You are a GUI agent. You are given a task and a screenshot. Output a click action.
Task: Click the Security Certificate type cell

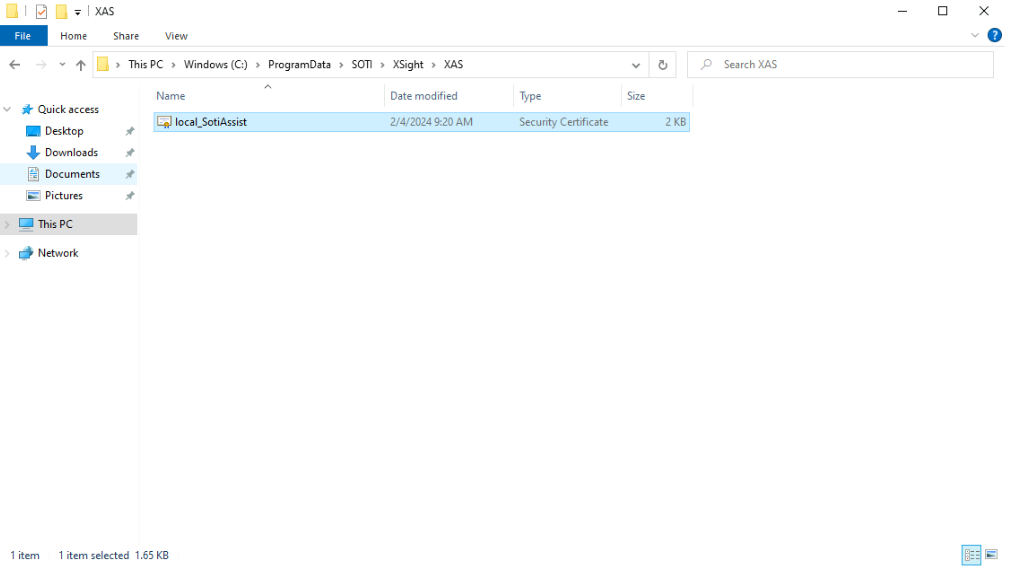(x=564, y=122)
